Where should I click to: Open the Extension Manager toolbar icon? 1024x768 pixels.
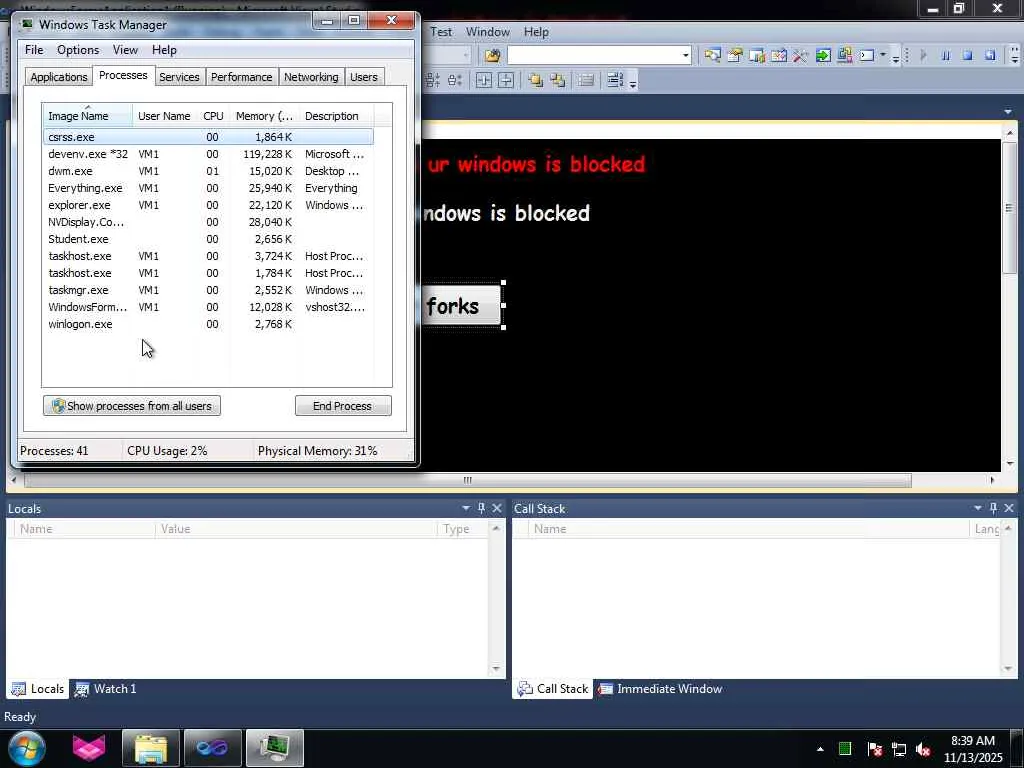(845, 56)
